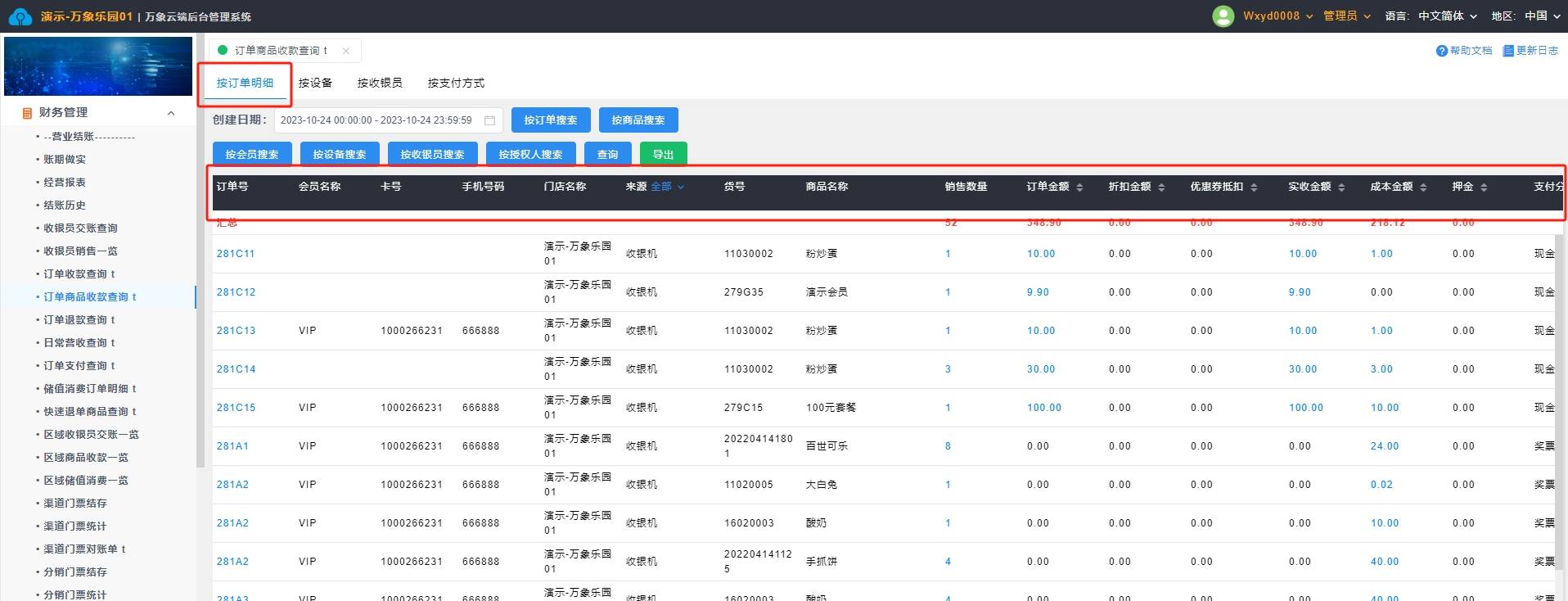This screenshot has width=1568, height=601.
Task: Sort by 实收金额 column arrows
Action: click(x=1341, y=188)
